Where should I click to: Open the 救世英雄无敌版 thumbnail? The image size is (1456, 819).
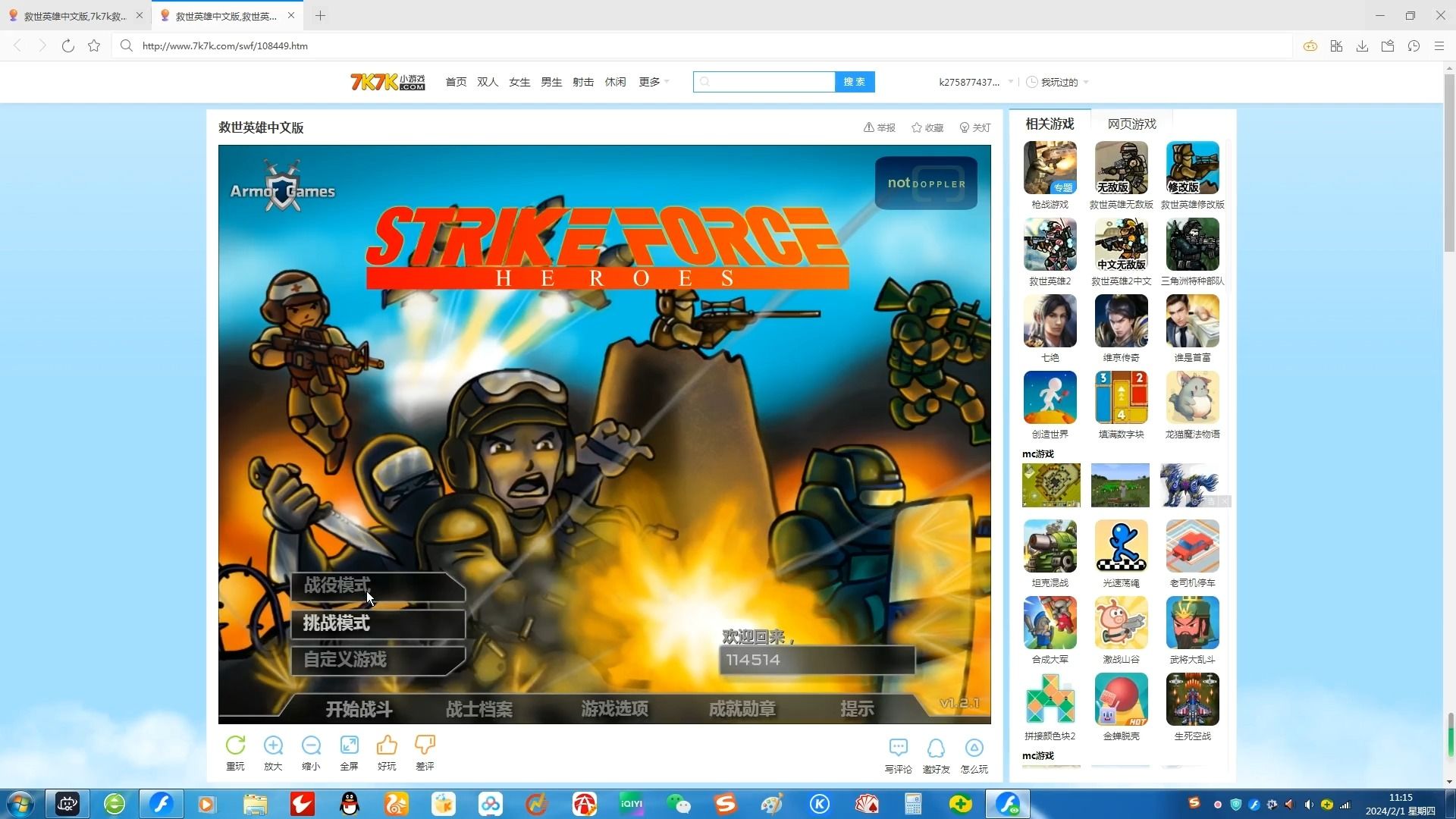click(x=1121, y=168)
